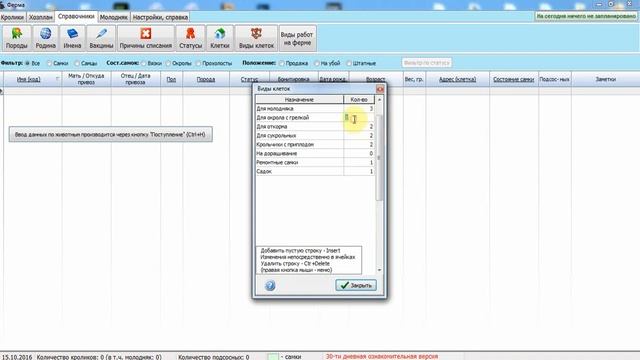Click the Закрыть button
The image size is (640, 360).
pyautogui.click(x=356, y=285)
